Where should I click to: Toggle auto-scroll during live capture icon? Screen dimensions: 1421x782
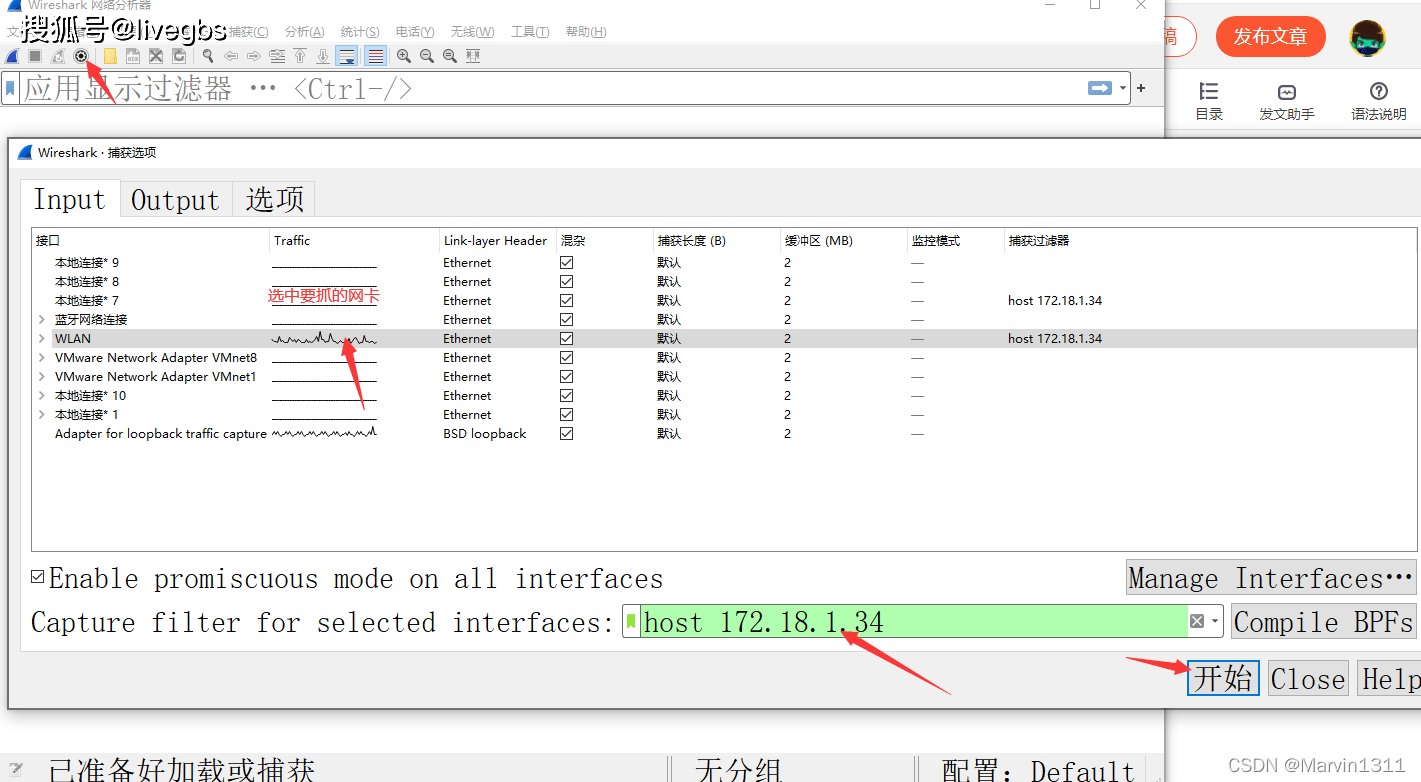(x=347, y=56)
